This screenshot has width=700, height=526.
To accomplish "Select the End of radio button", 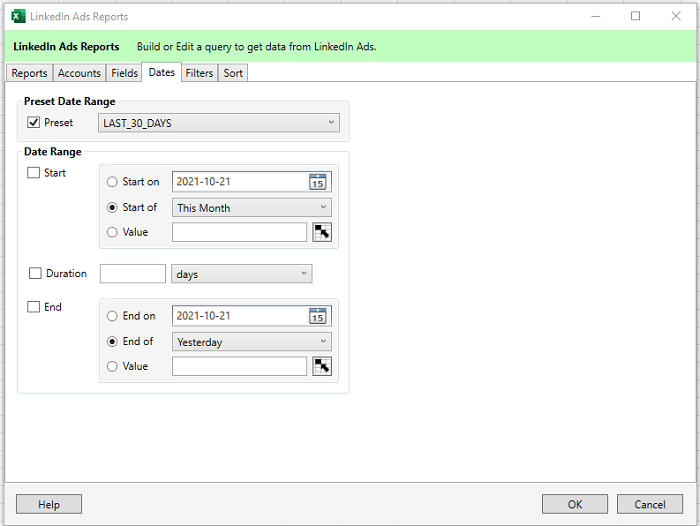I will pyautogui.click(x=112, y=342).
